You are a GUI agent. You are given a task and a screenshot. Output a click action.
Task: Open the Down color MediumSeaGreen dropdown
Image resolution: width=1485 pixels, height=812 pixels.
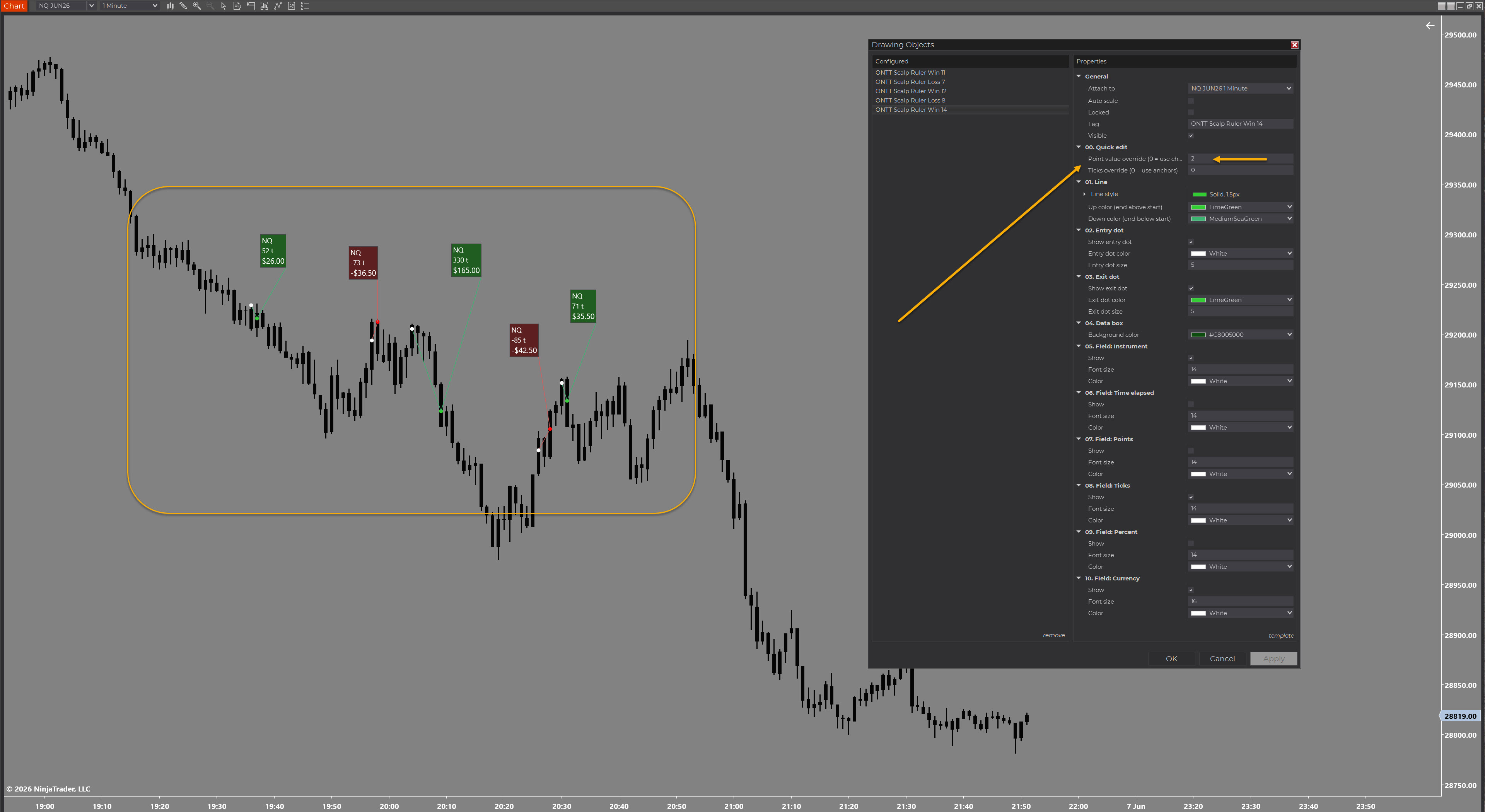tap(1241, 218)
